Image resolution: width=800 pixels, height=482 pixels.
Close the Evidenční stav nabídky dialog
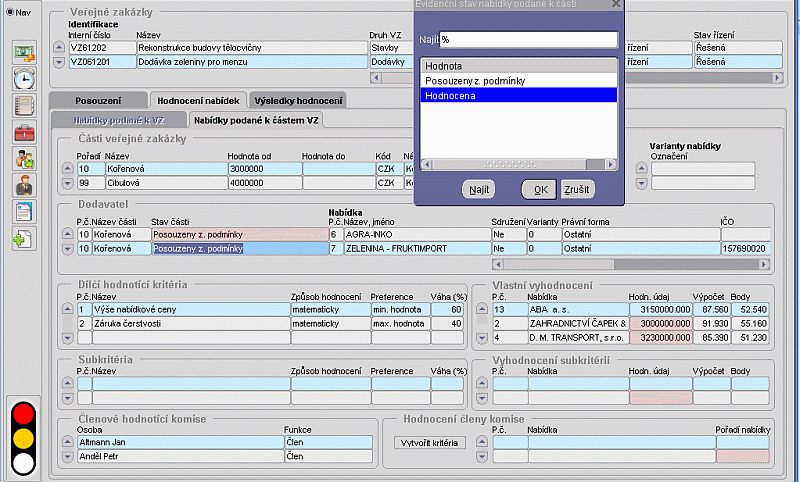tap(615, 4)
